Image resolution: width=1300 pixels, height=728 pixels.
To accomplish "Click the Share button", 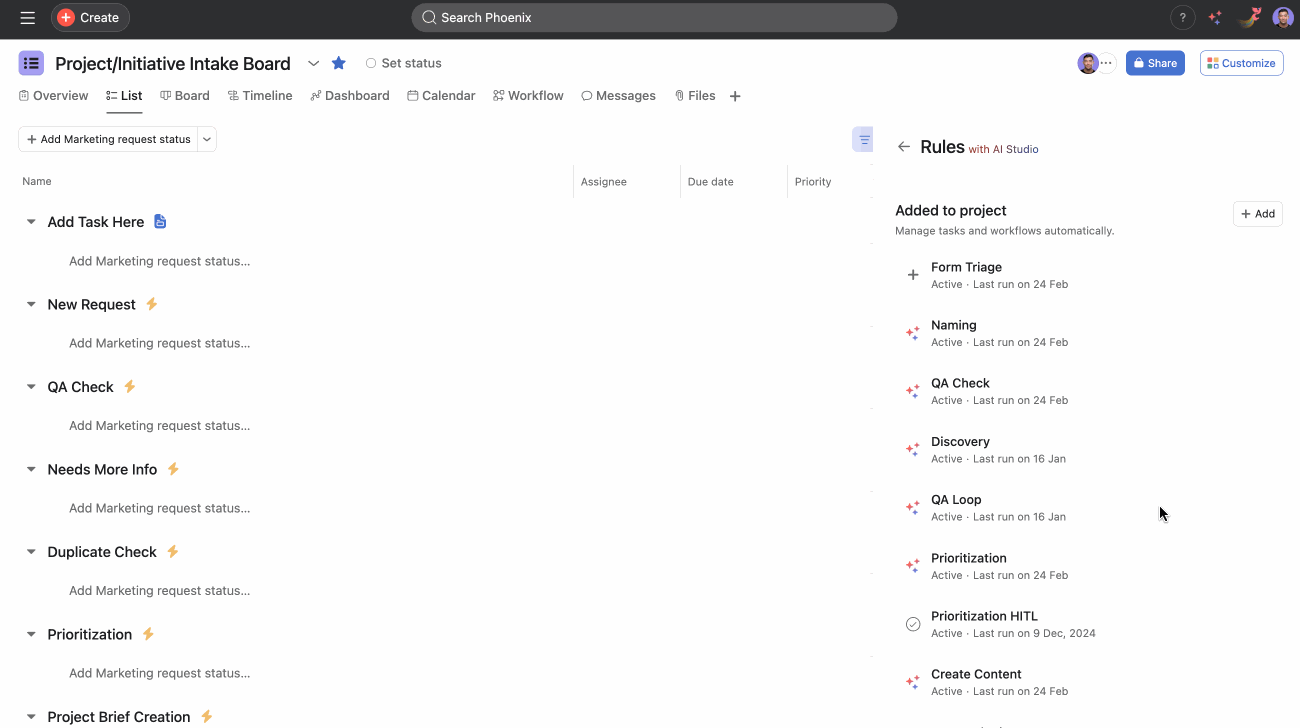I will click(x=1154, y=63).
